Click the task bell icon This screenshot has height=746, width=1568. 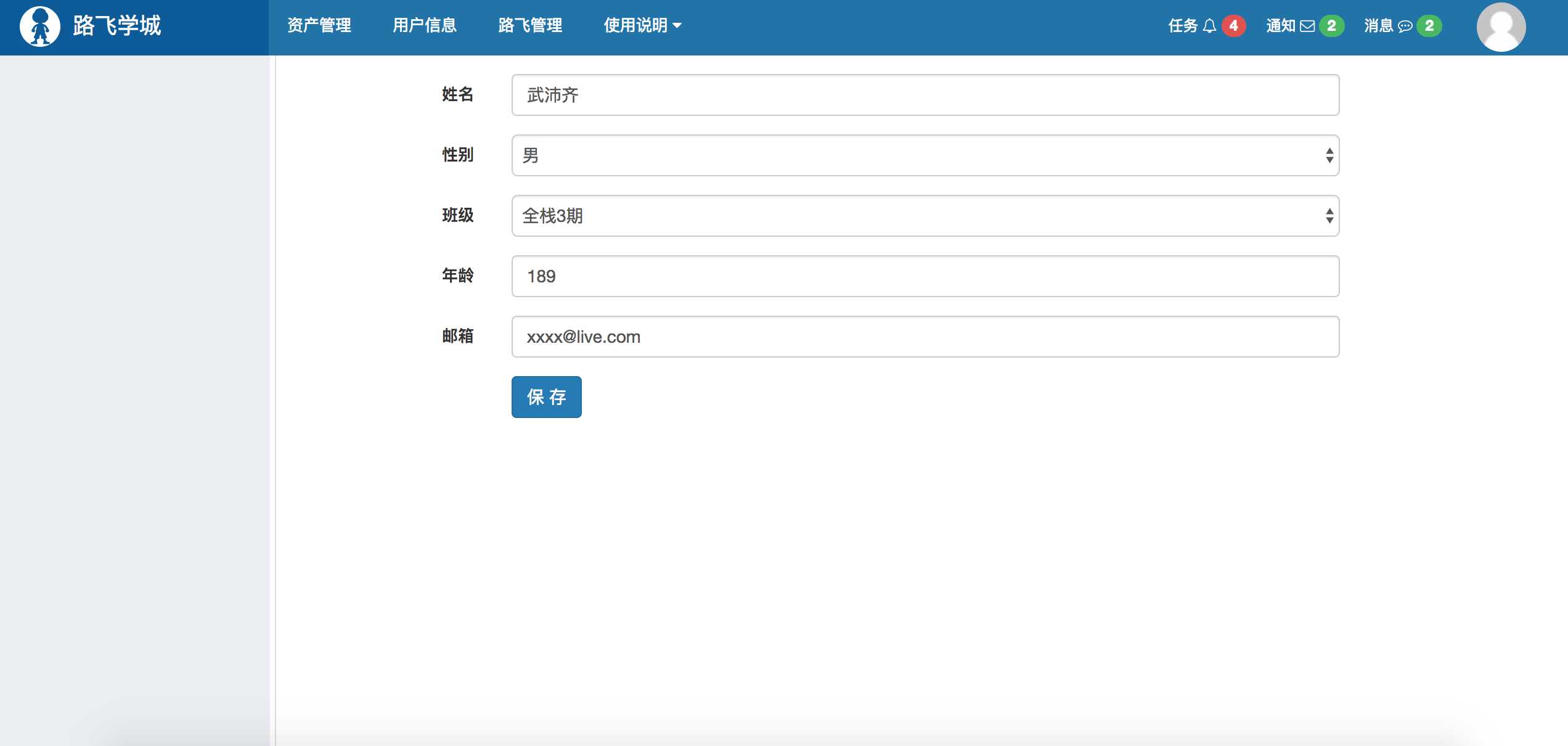[x=1210, y=26]
